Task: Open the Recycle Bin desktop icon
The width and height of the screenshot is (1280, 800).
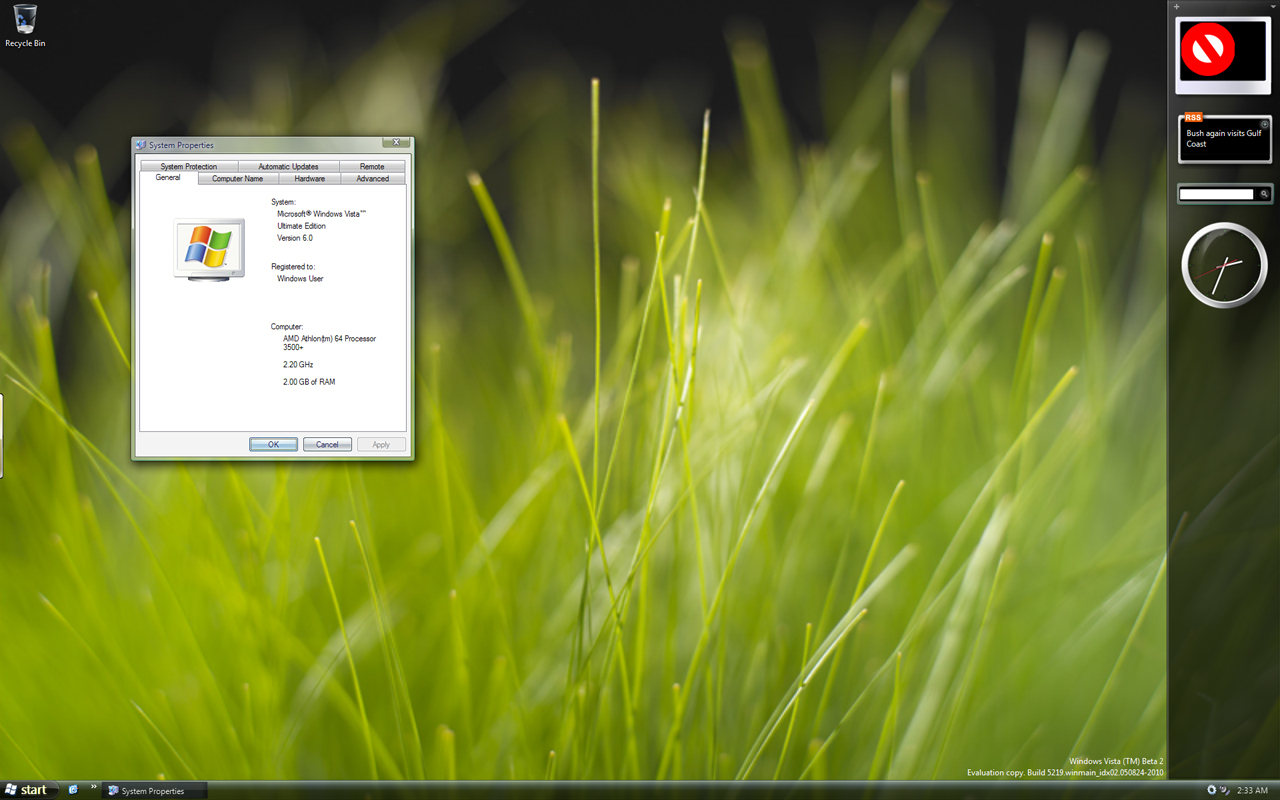Action: 25,24
